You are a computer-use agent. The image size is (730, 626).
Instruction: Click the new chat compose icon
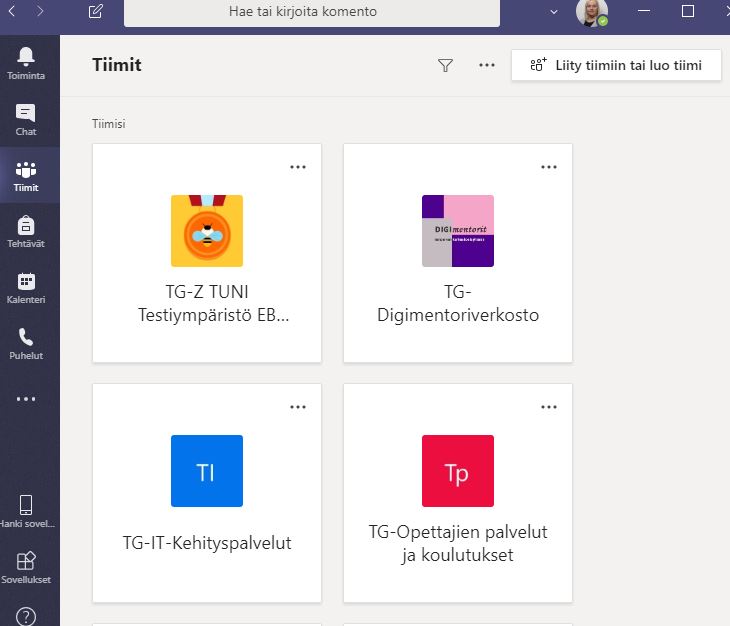click(96, 12)
